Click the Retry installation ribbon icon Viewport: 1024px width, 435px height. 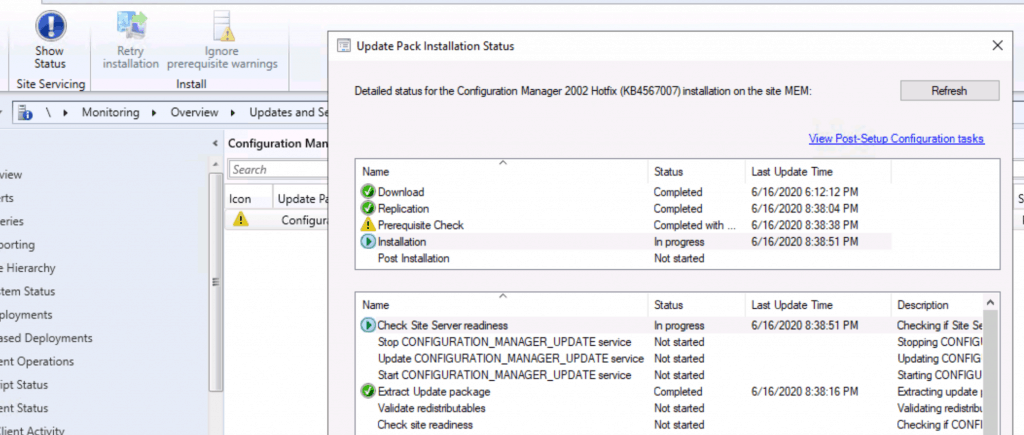pos(131,26)
